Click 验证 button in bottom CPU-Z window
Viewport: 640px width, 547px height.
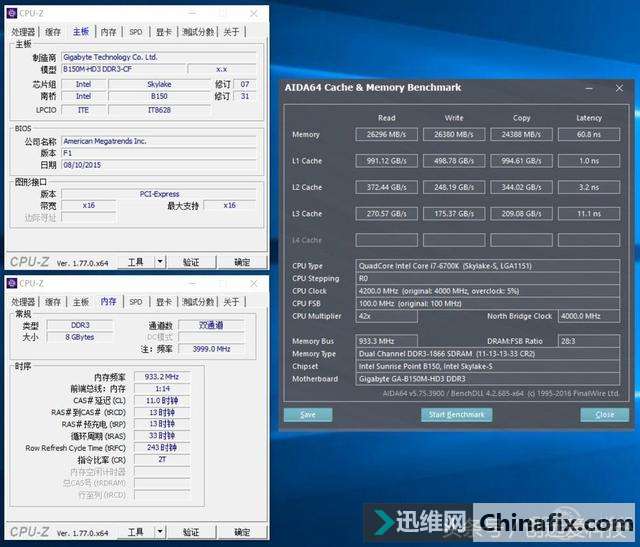click(191, 532)
